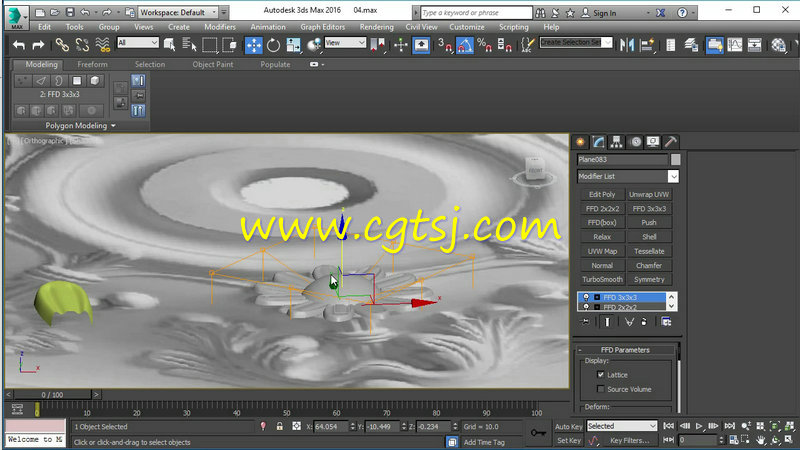Click the X coordinate field 64.054
The width and height of the screenshot is (800, 450).
coord(331,427)
